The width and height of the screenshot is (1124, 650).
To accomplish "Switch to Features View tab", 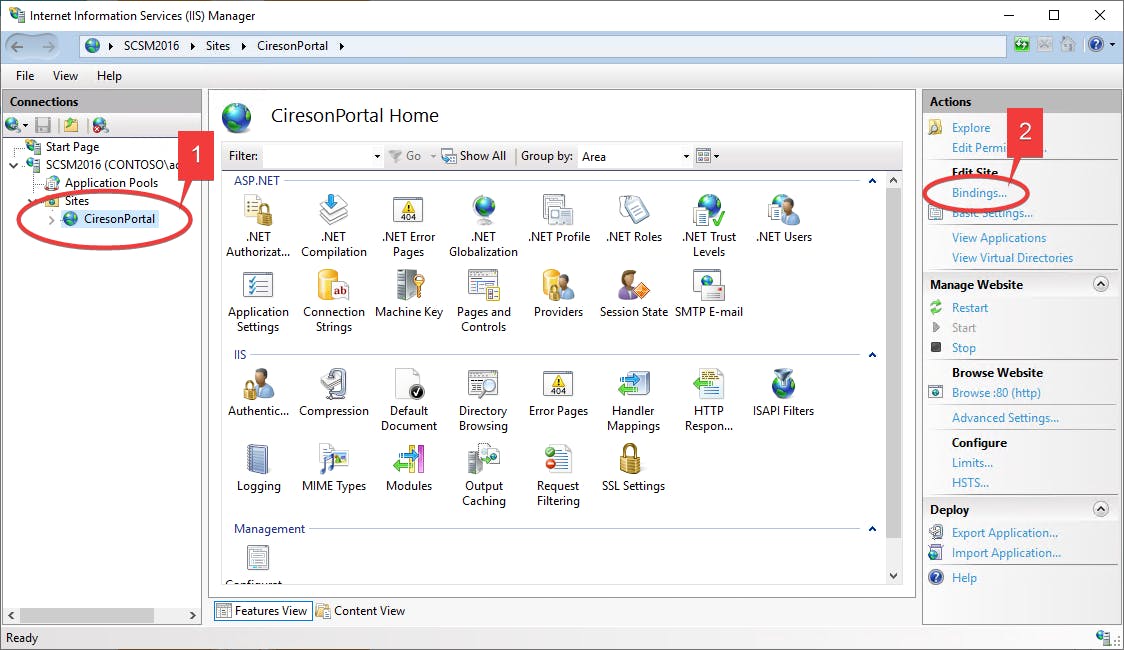I will click(263, 611).
